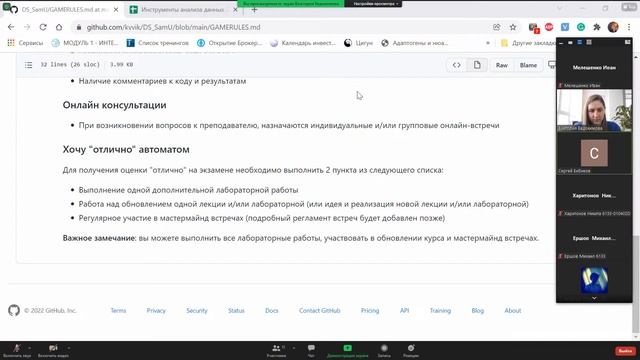Image resolution: width=640 pixels, height=360 pixels.
Task: Open the Status footer link
Action: (x=236, y=311)
